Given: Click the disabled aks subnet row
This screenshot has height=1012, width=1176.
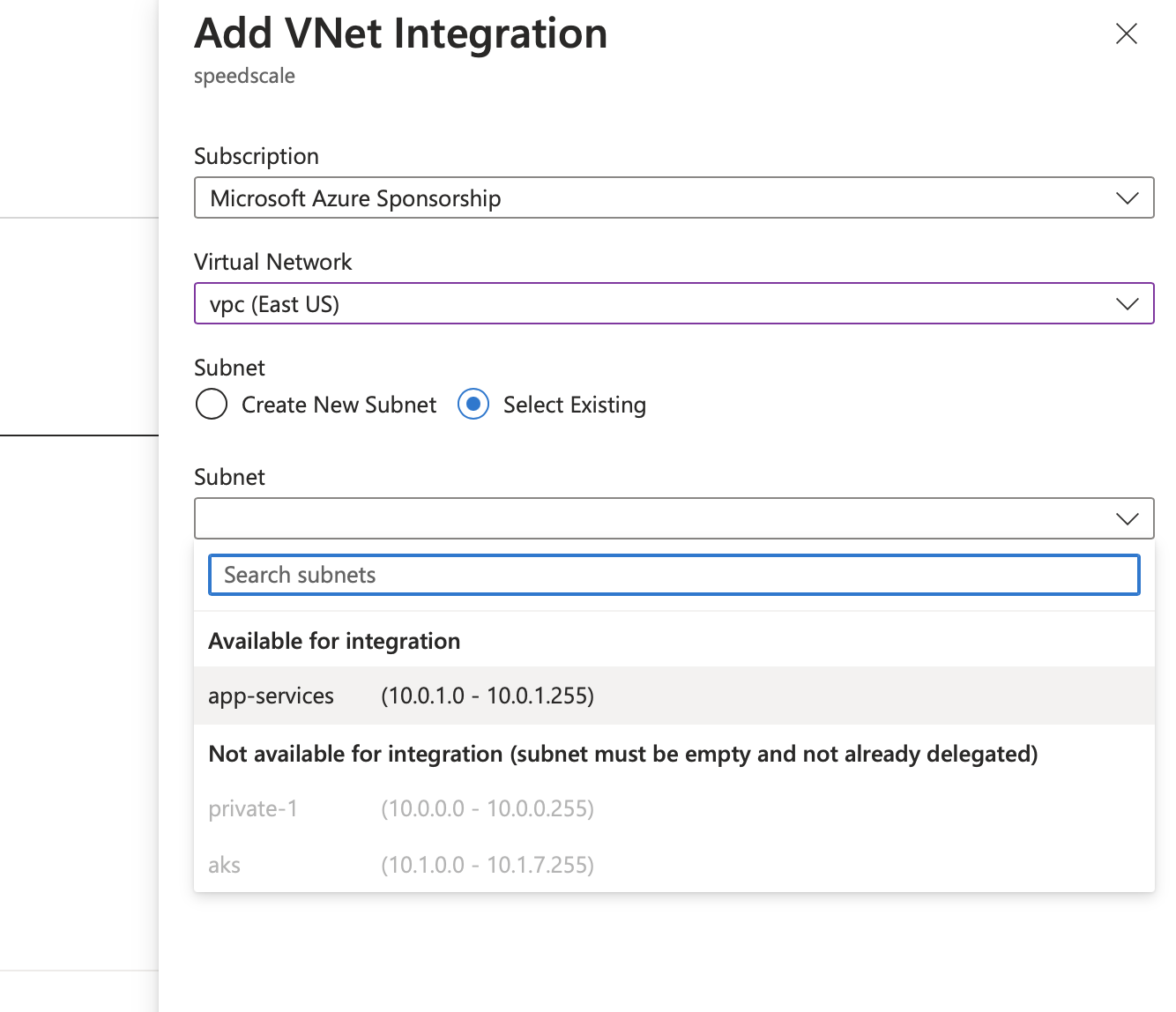Looking at the screenshot, I should point(674,865).
